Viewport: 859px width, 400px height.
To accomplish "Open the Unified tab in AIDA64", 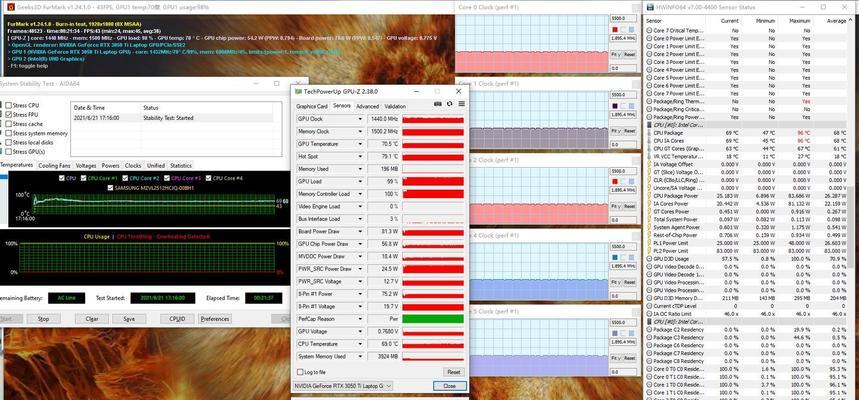I will point(156,165).
